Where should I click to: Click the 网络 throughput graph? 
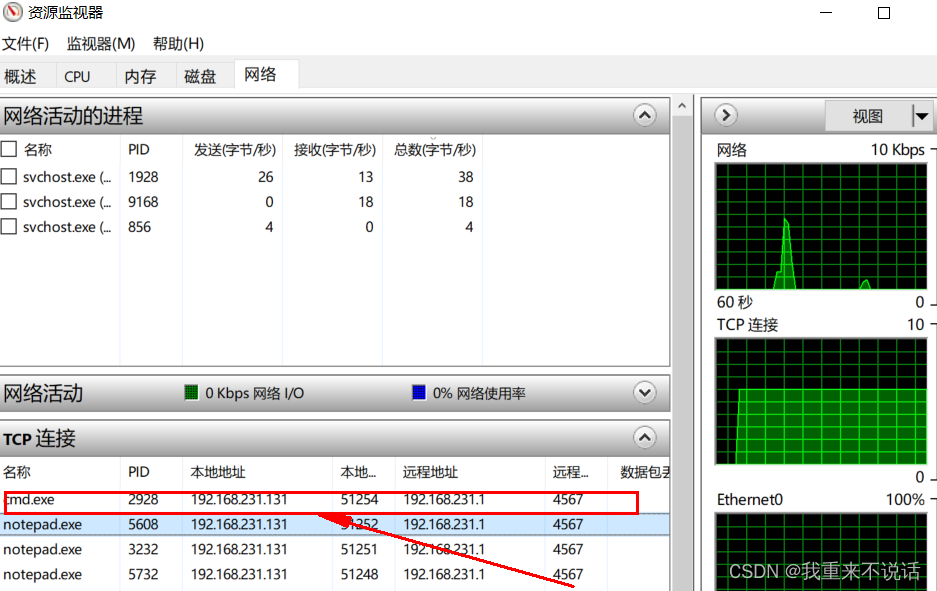pos(820,226)
